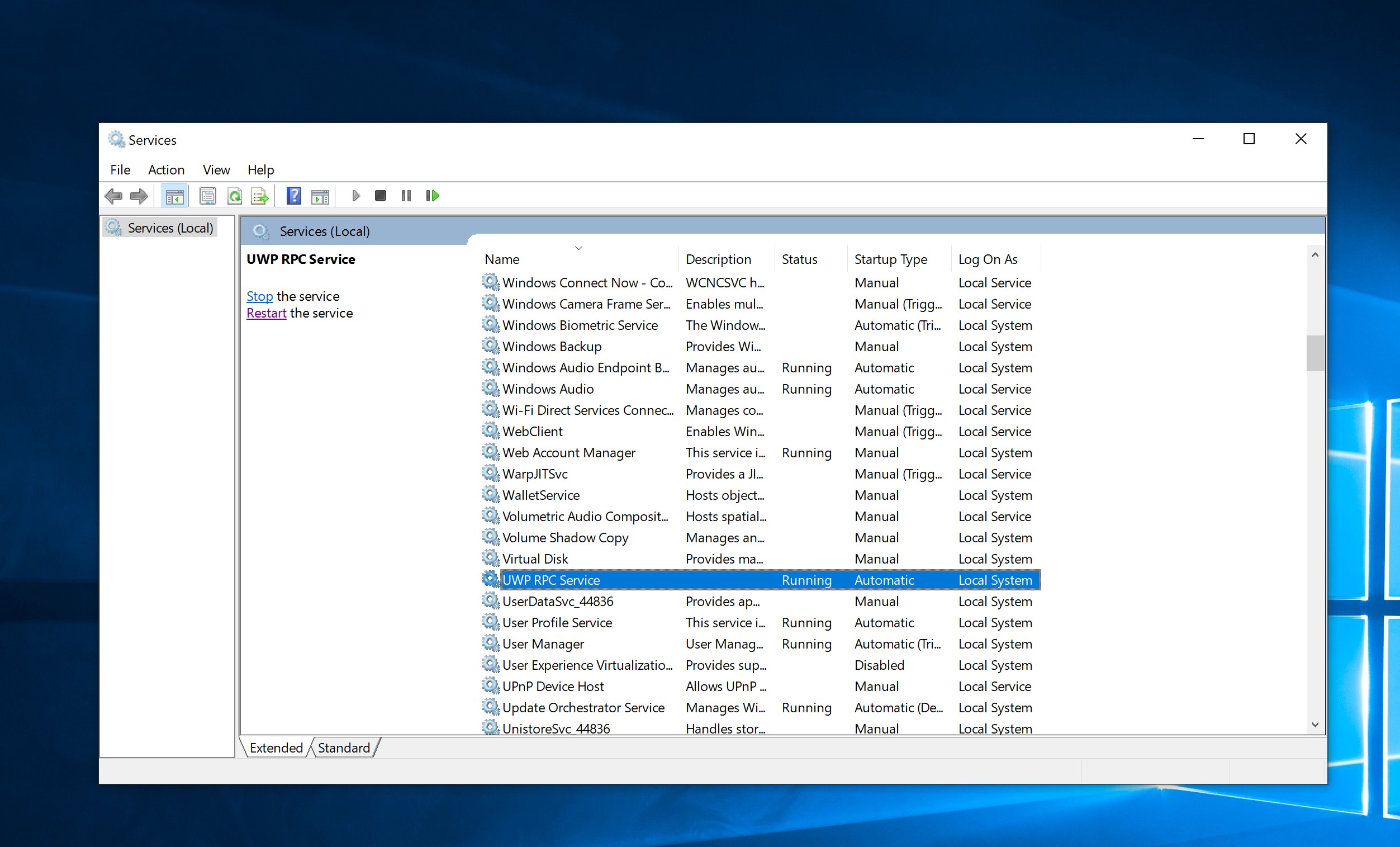This screenshot has width=1400, height=847.
Task: Sort by the Status column header
Action: tap(811, 259)
